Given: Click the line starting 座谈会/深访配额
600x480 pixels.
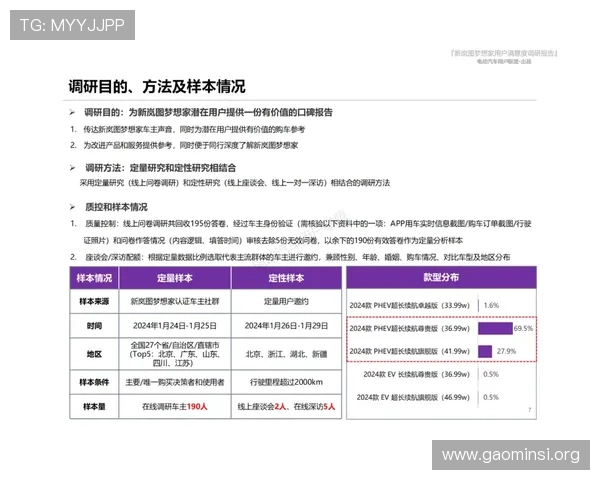Looking at the screenshot, I should pyautogui.click(x=298, y=257).
